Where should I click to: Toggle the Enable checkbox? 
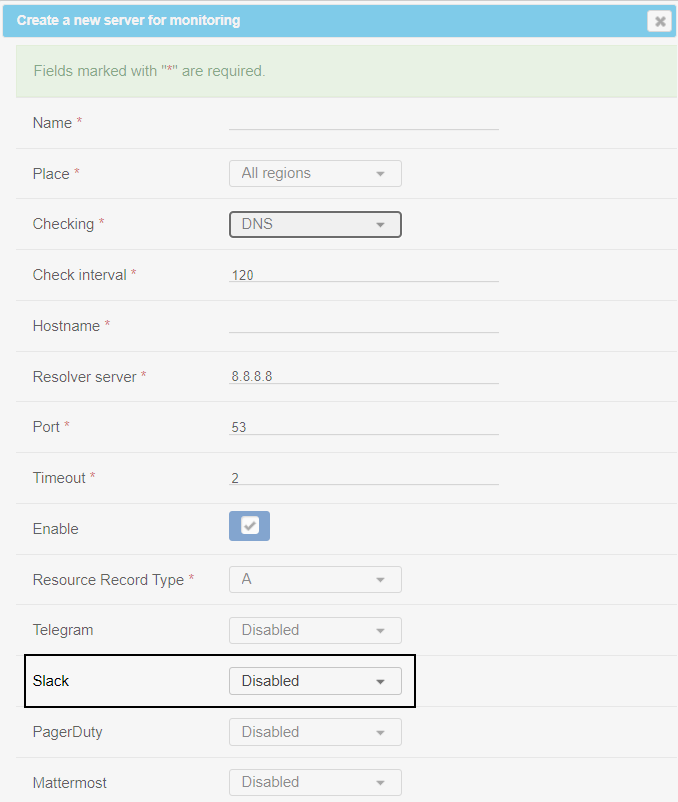(250, 526)
